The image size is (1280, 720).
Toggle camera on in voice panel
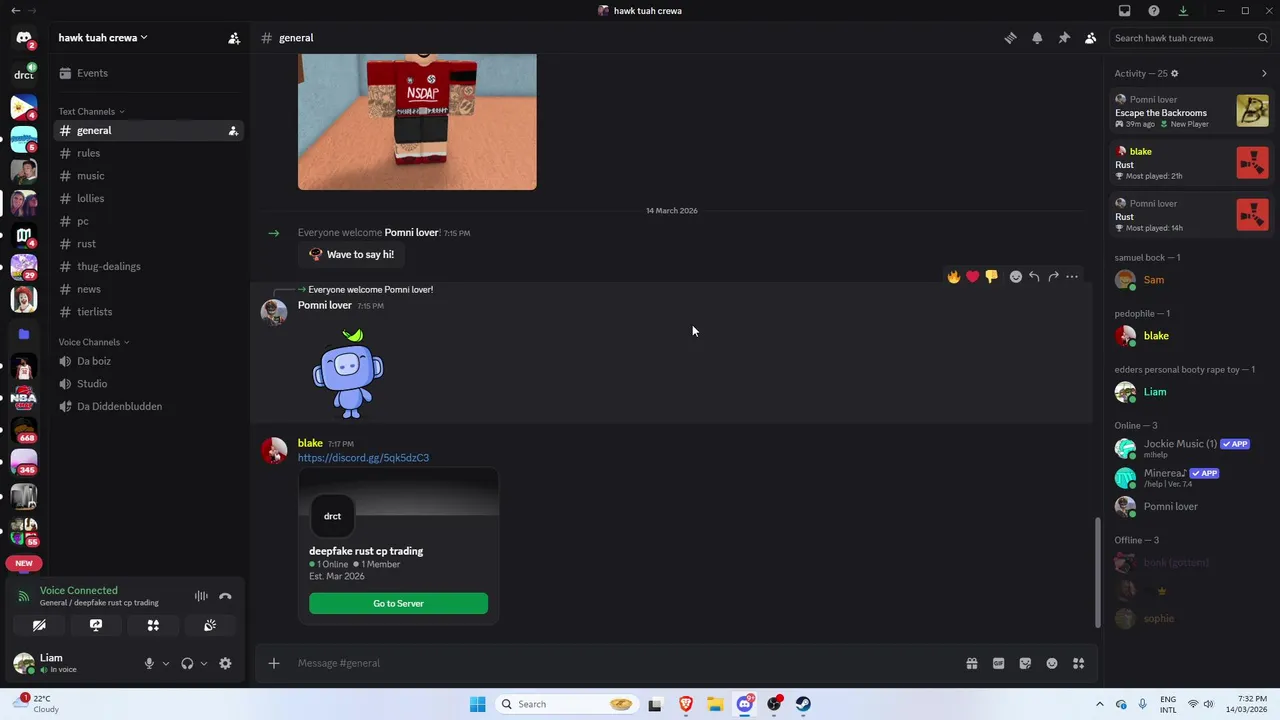tap(39, 625)
